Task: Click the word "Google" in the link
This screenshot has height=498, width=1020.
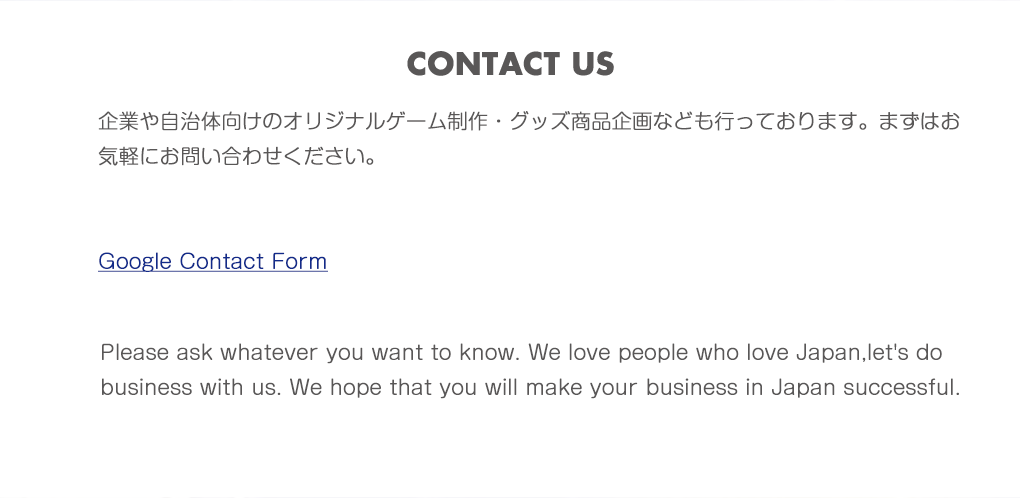Action: [x=135, y=261]
